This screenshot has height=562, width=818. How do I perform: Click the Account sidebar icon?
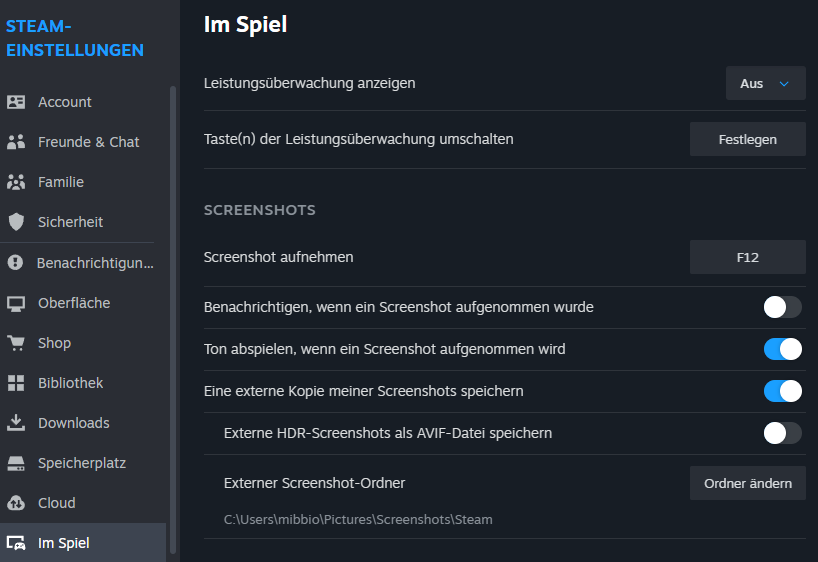click(x=16, y=102)
